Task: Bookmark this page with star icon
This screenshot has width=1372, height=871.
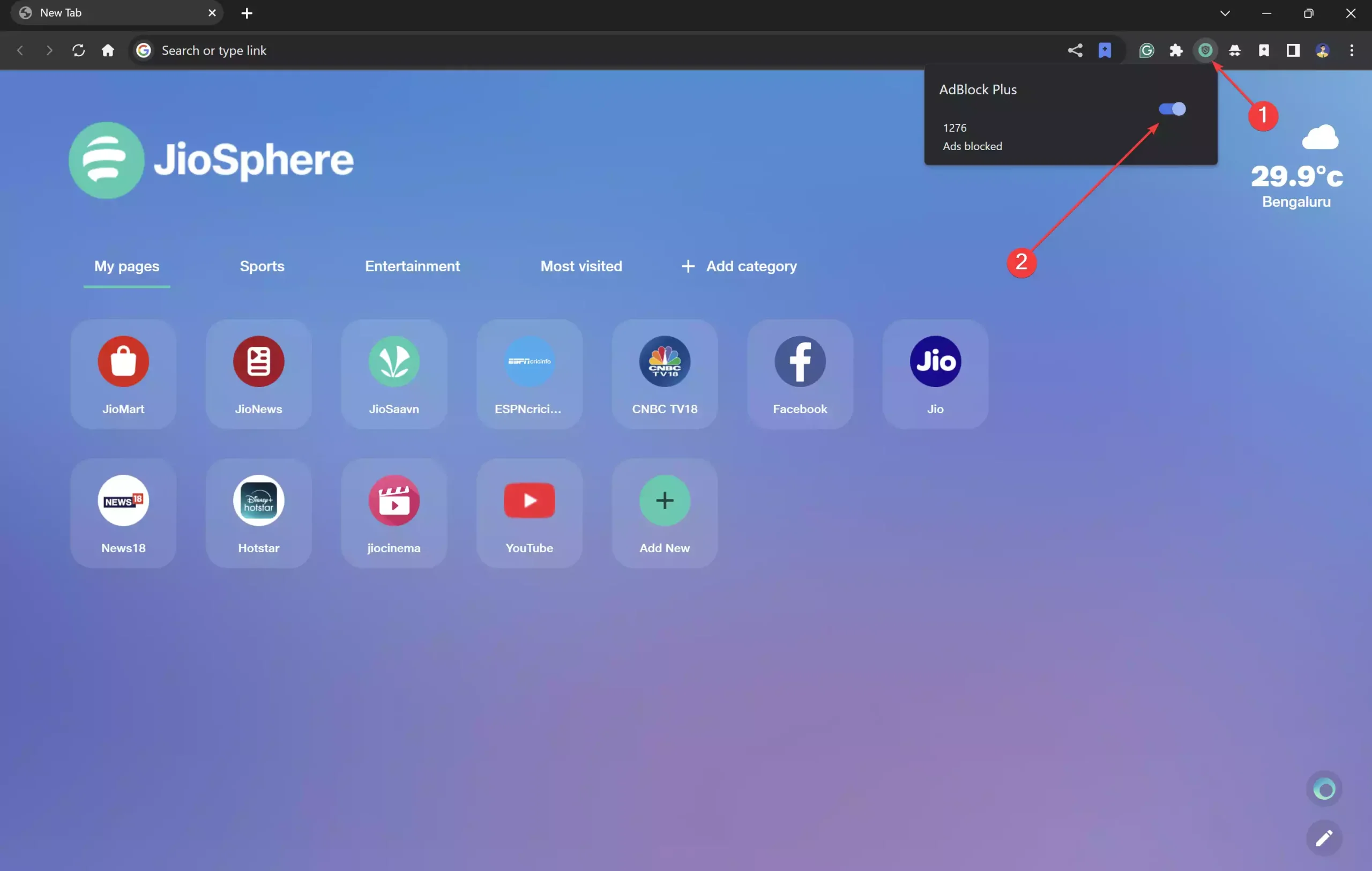Action: [x=1105, y=51]
